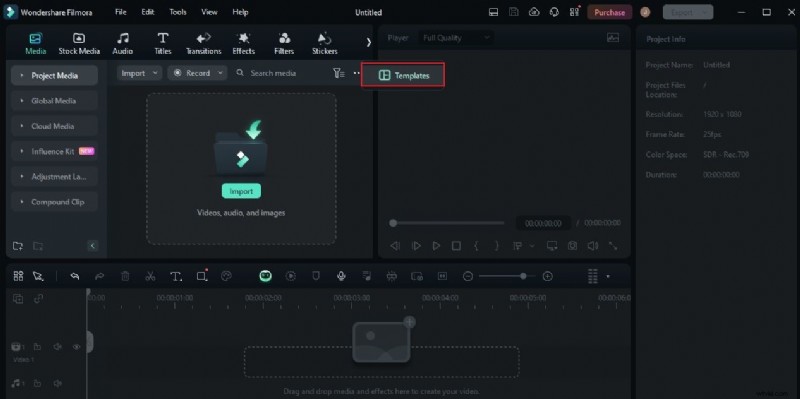Add a new media folder
Viewport: 800px width, 399px height.
(x=18, y=246)
